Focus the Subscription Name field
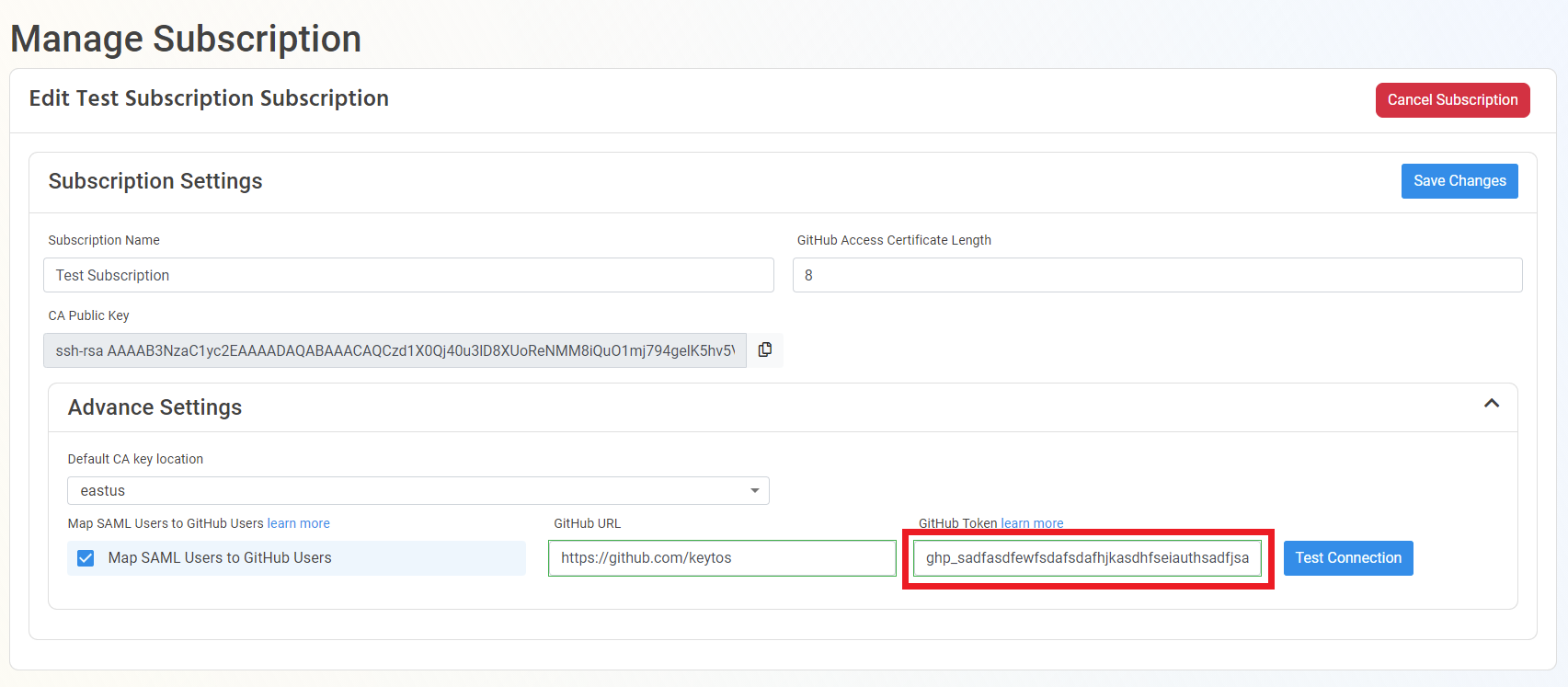Viewport: 1568px width, 687px height. pos(408,275)
